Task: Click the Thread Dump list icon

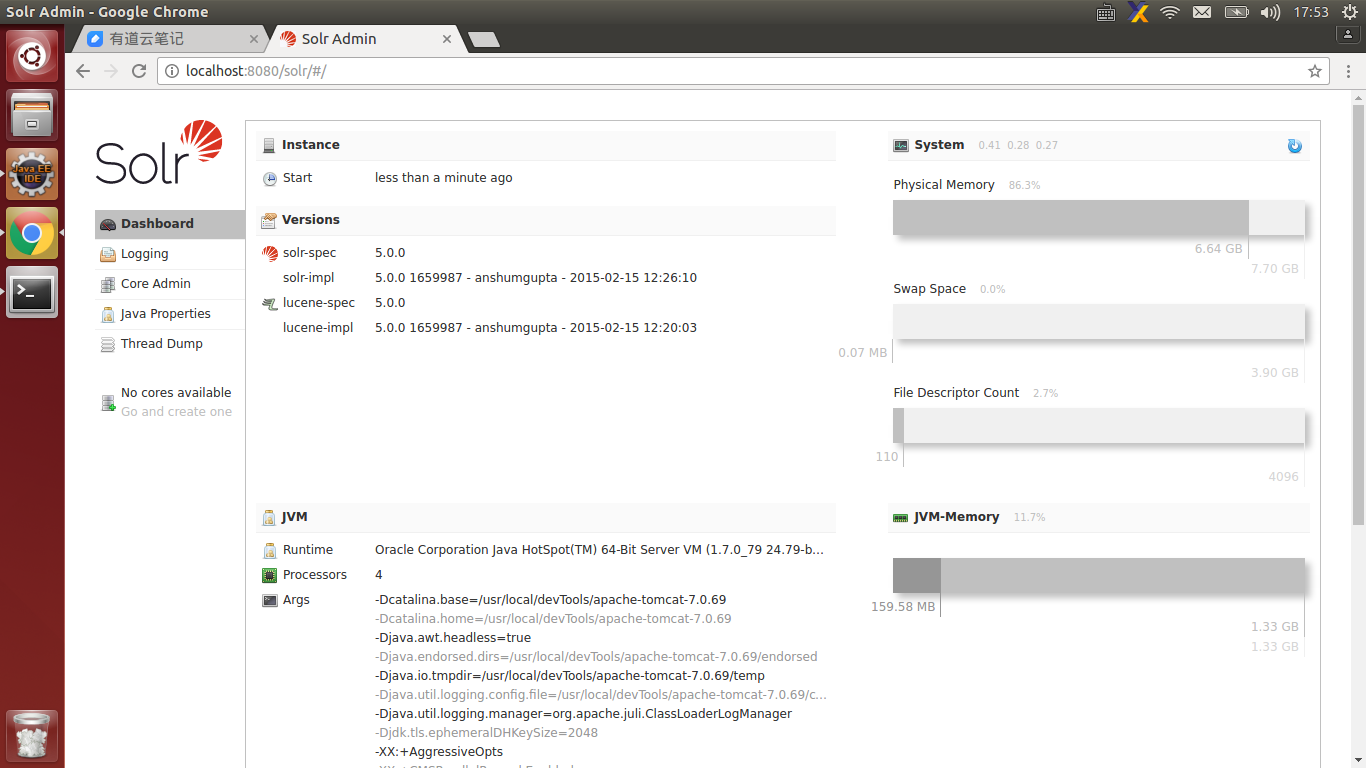Action: (108, 344)
